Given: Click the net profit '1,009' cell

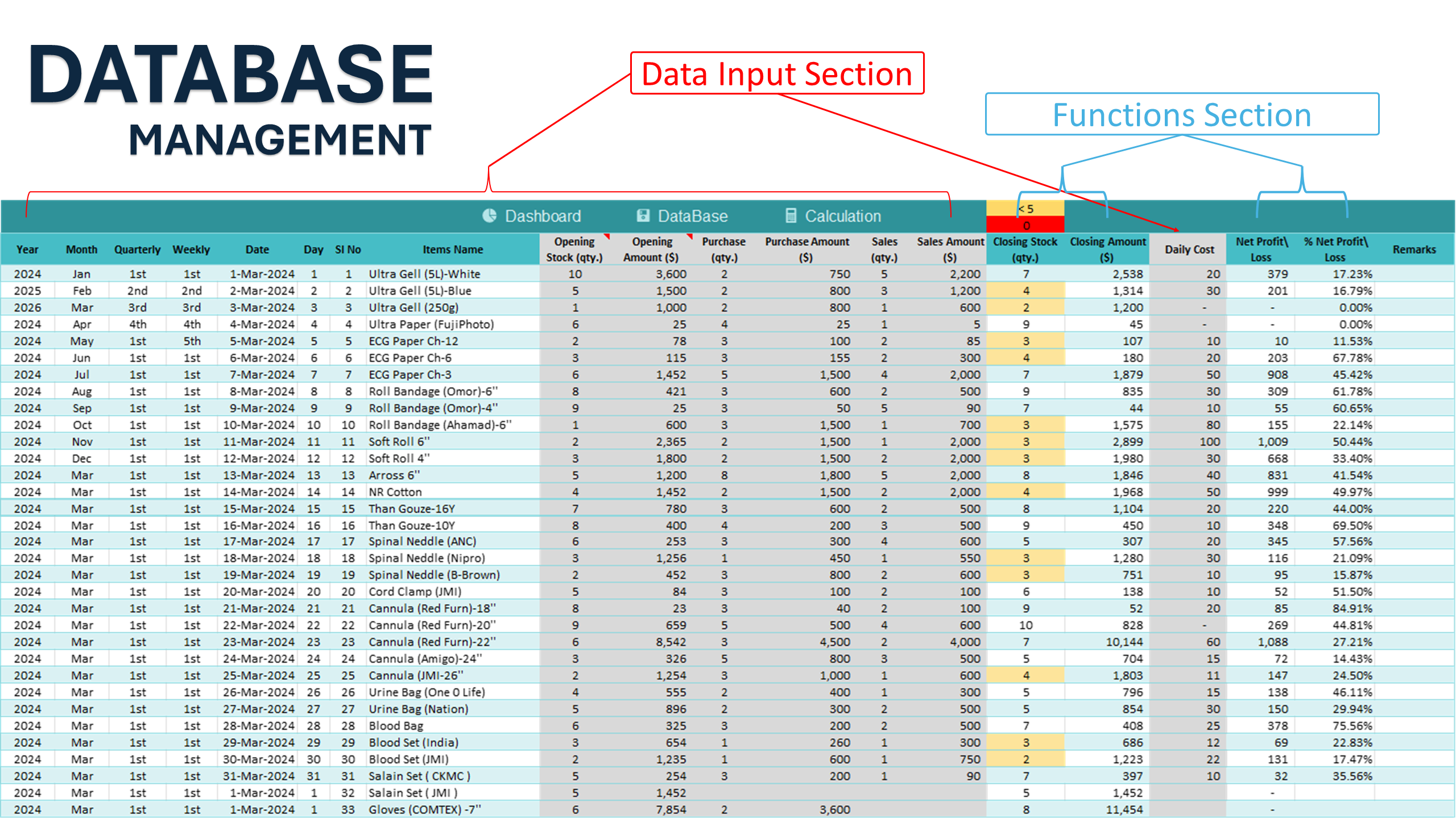Looking at the screenshot, I should point(1261,441).
